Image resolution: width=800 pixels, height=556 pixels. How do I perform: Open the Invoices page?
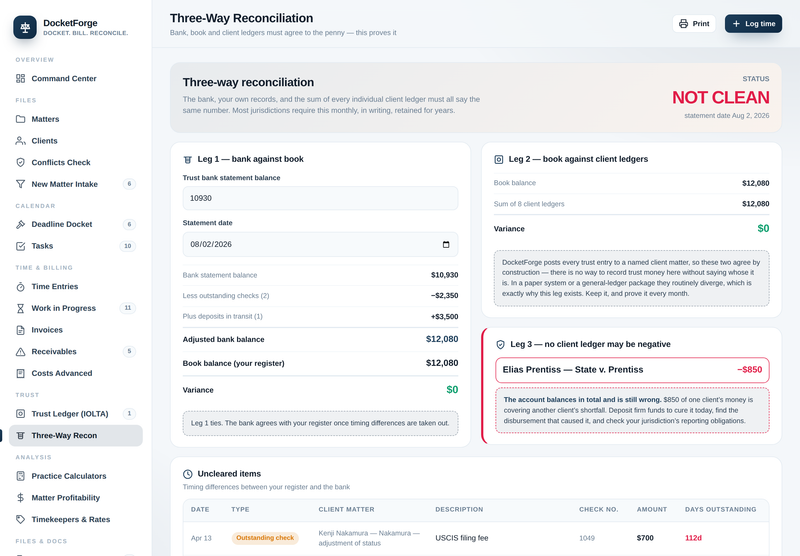coord(76,330)
